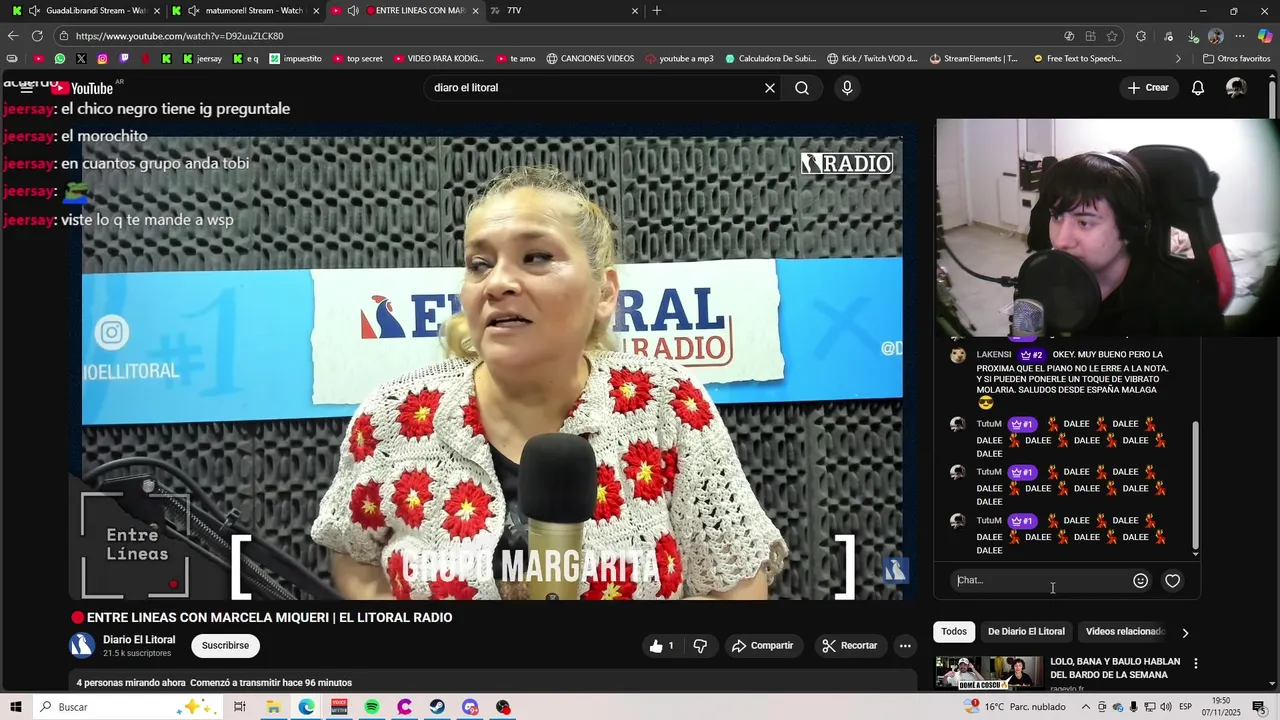Clear the search box with the X icon

770,88
